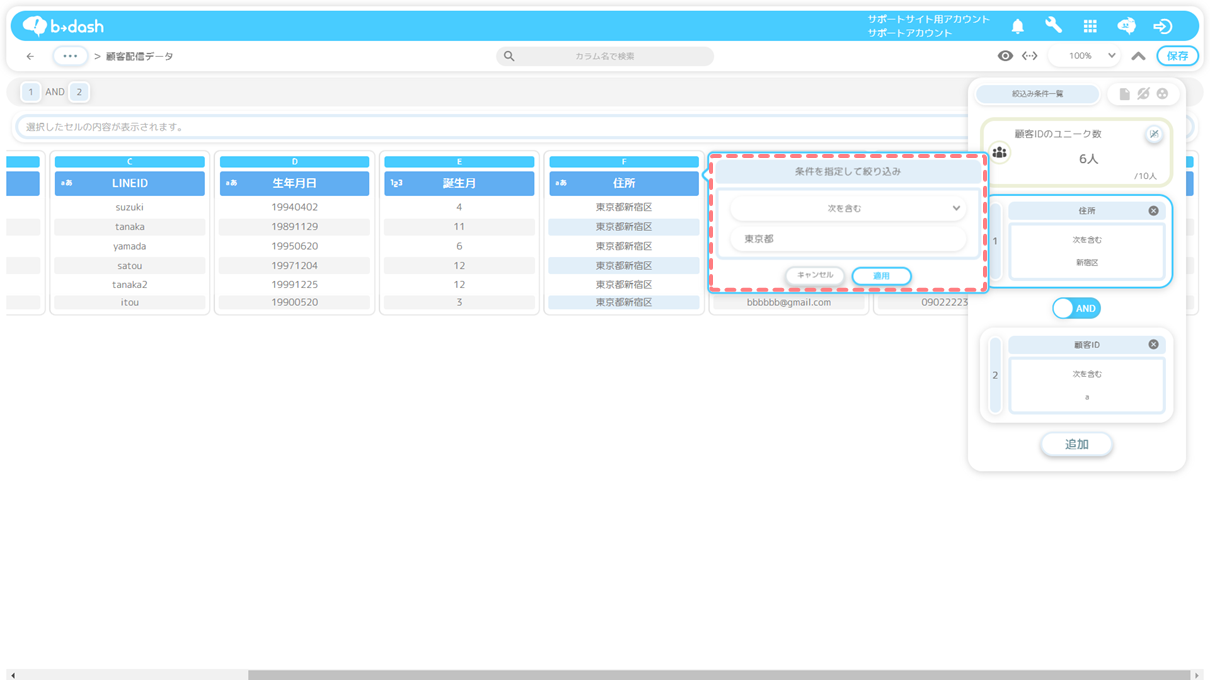Open the breadcrumb ellipsis menu
1210x680 pixels.
70,56
